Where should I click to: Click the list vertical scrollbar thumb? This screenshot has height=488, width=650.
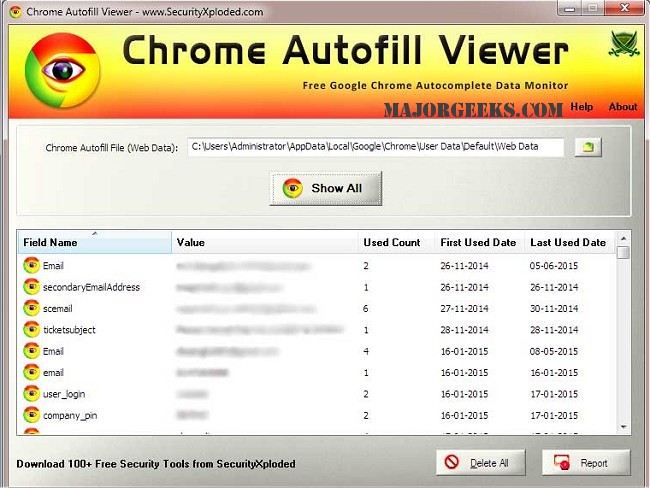[x=623, y=252]
